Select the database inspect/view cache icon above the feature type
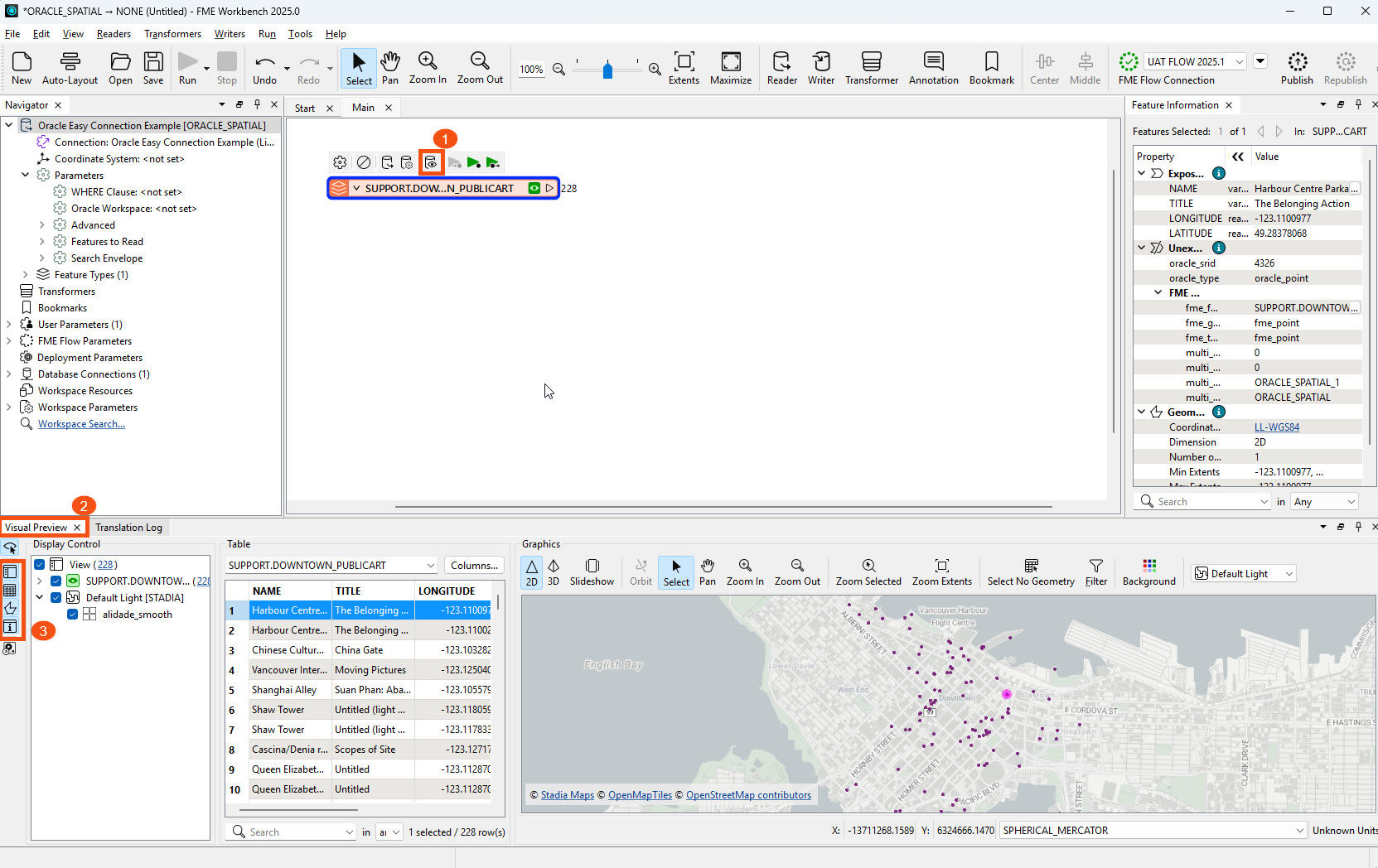Viewport: 1378px width, 868px height. point(432,162)
